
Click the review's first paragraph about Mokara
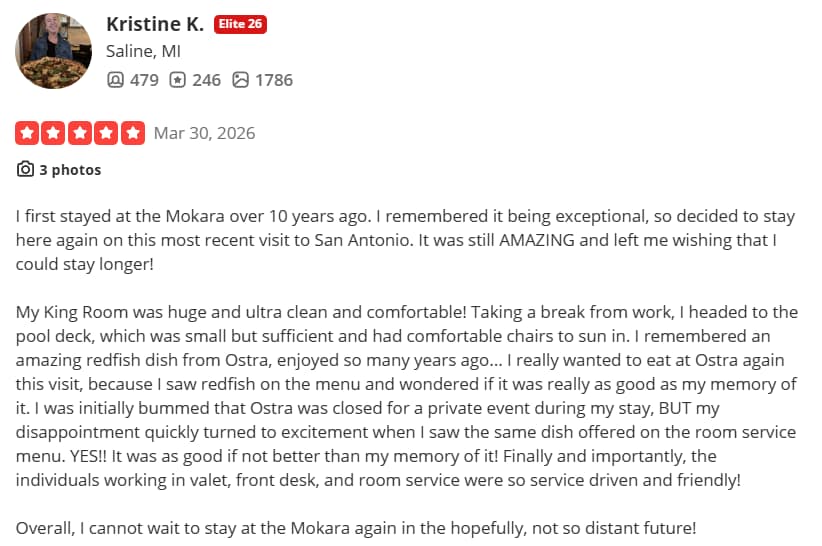(x=405, y=240)
